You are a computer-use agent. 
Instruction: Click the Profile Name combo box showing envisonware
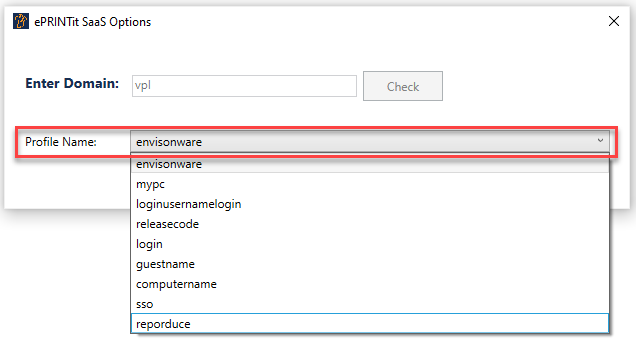370,142
